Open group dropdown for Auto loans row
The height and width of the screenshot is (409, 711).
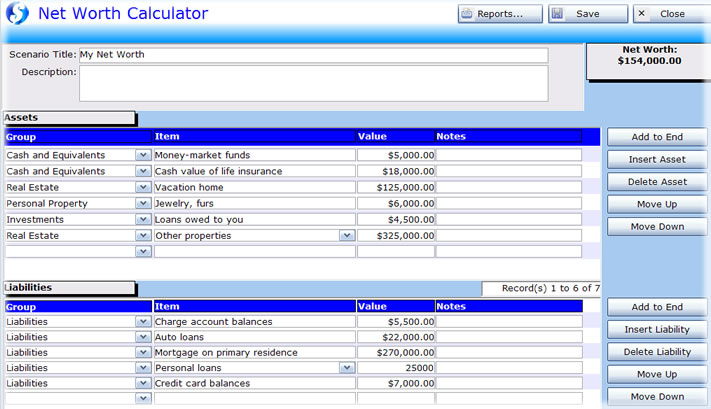coord(143,337)
